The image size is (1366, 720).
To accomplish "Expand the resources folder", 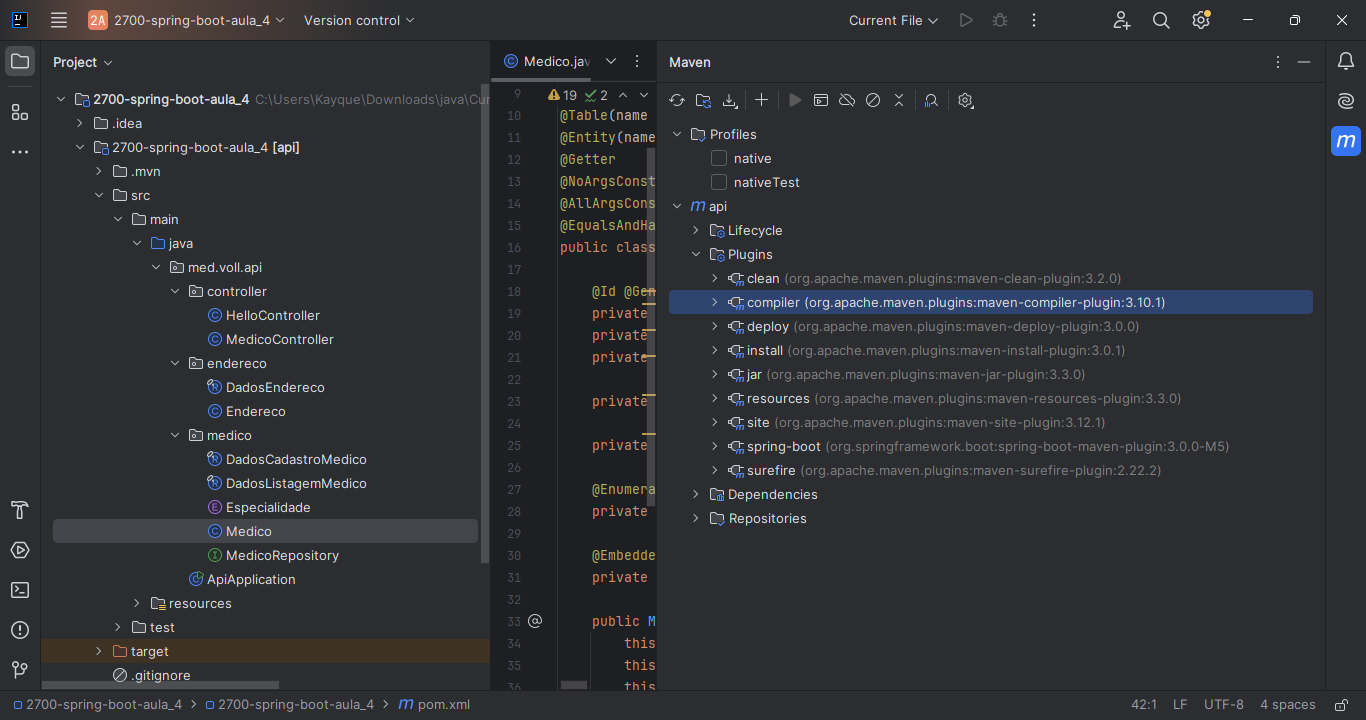I will [136, 603].
